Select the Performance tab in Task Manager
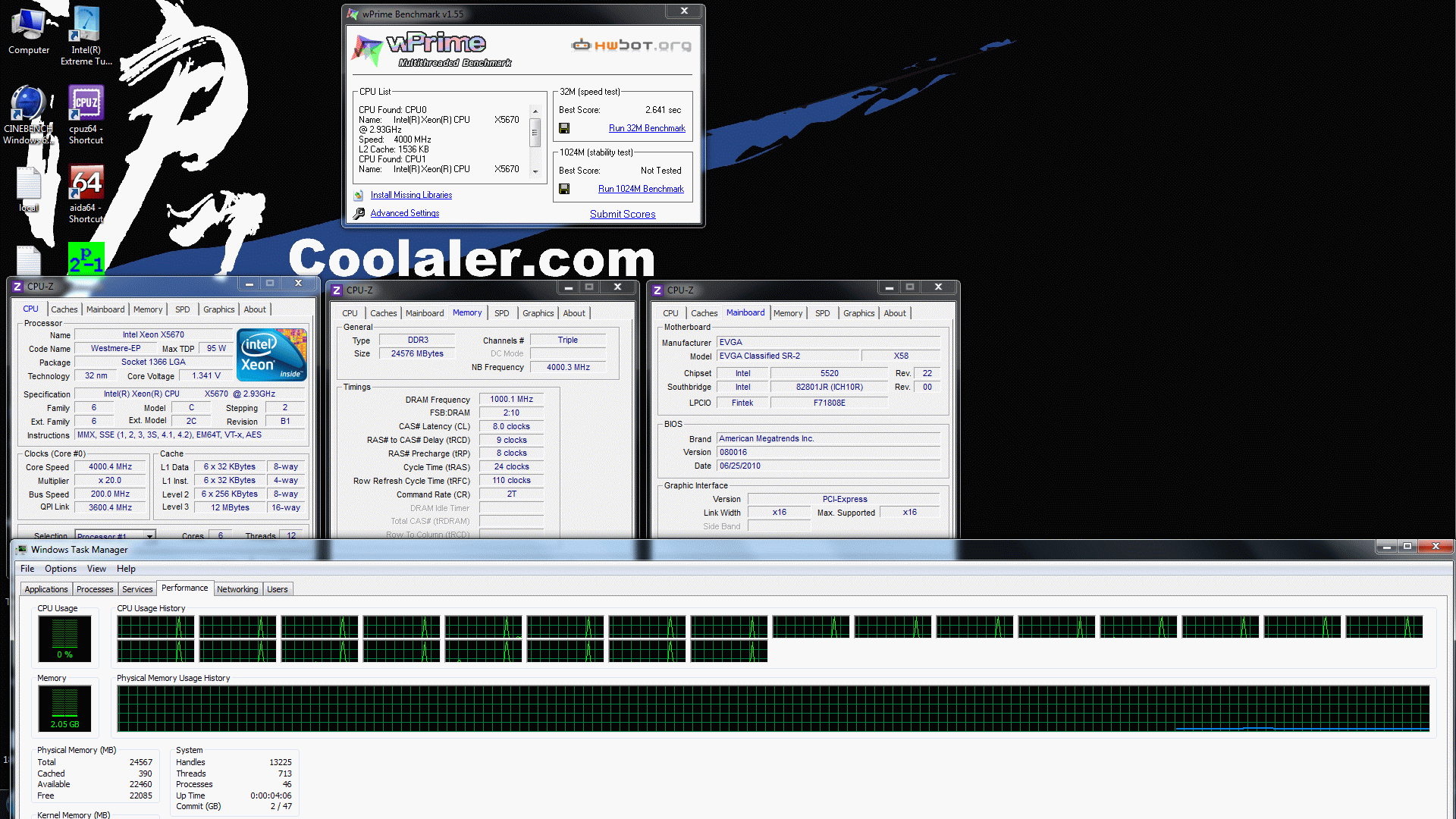The width and height of the screenshot is (1456, 819). pyautogui.click(x=183, y=588)
